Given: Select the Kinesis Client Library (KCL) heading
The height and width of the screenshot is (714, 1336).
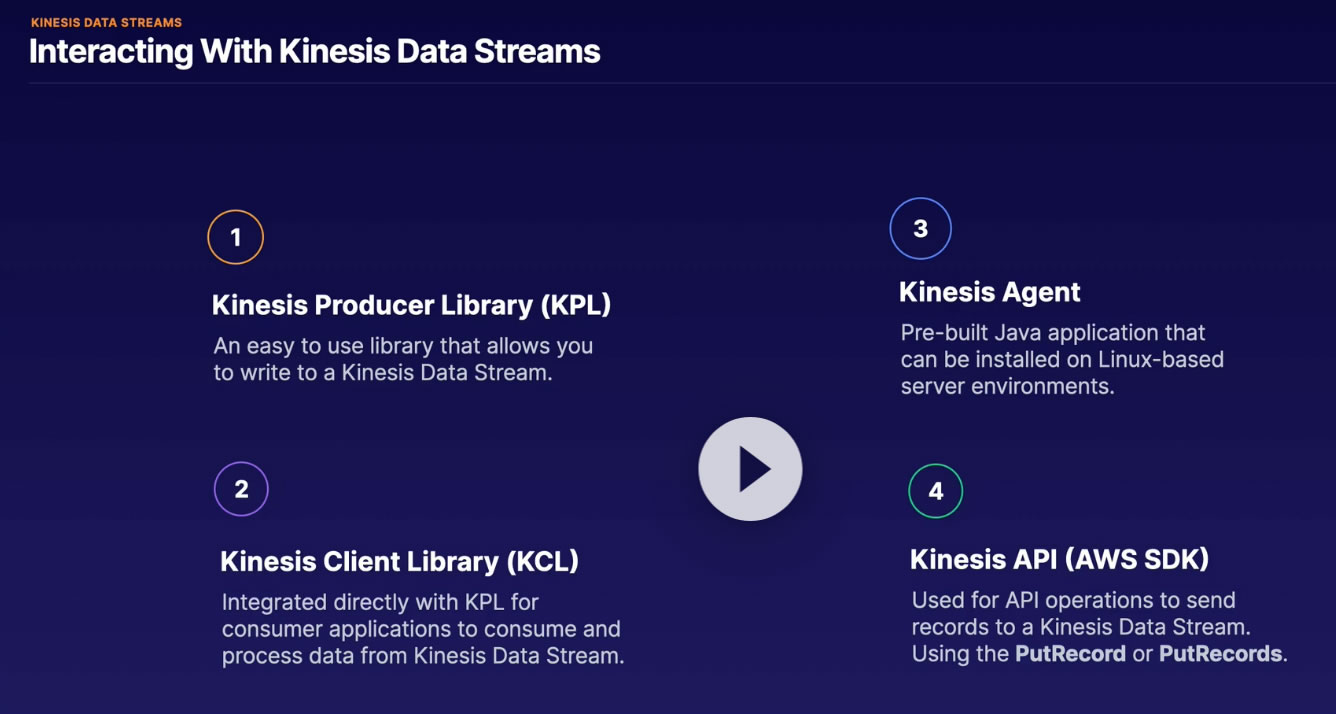Looking at the screenshot, I should pyautogui.click(x=399, y=561).
